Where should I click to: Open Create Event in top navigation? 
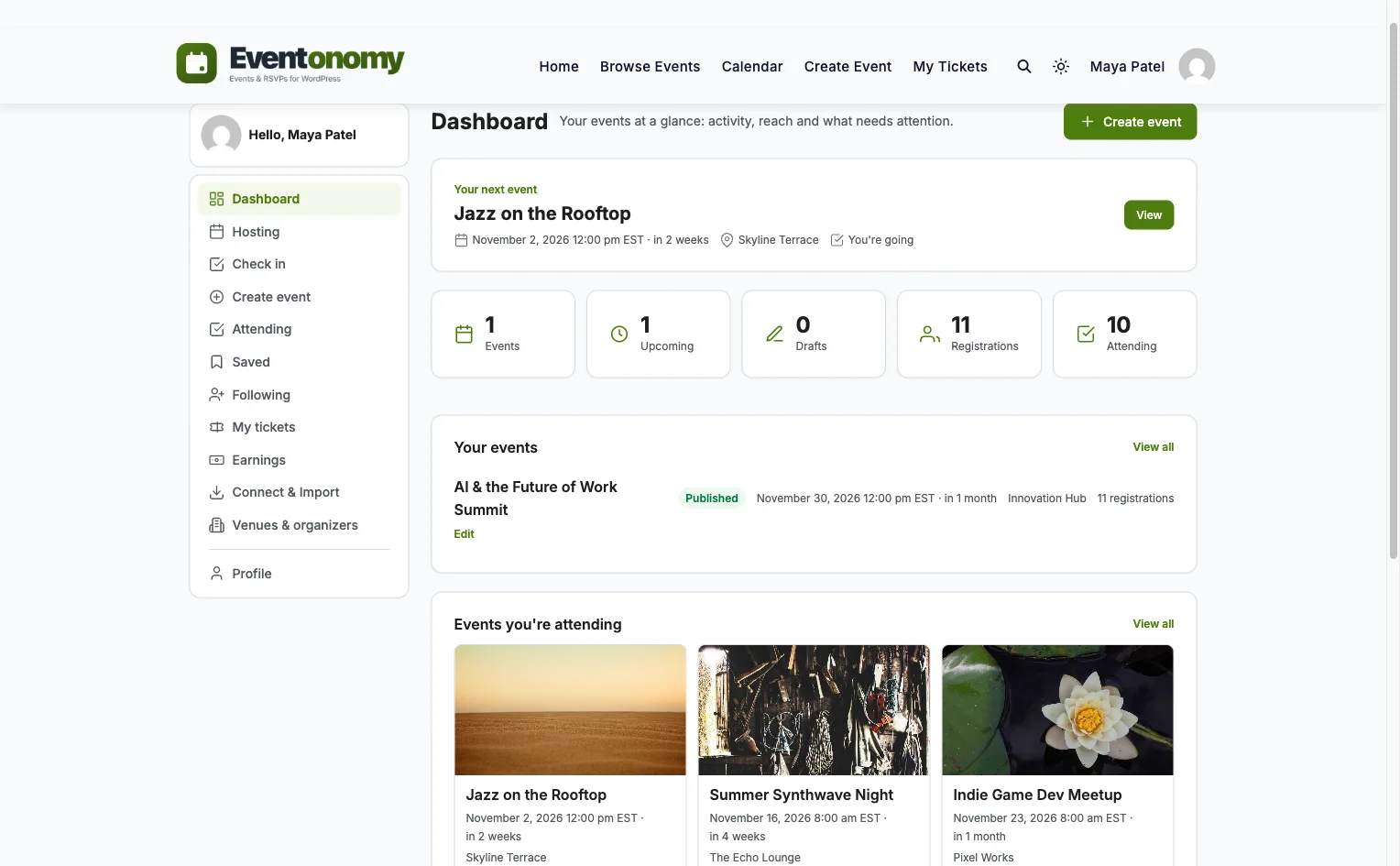pos(848,66)
